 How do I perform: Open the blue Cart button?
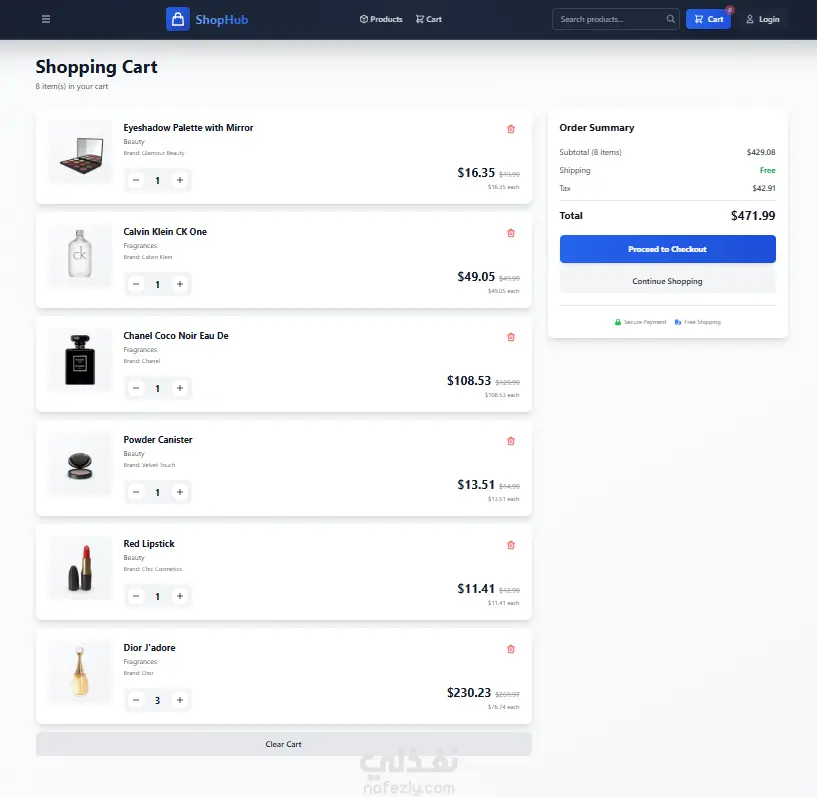click(x=708, y=19)
